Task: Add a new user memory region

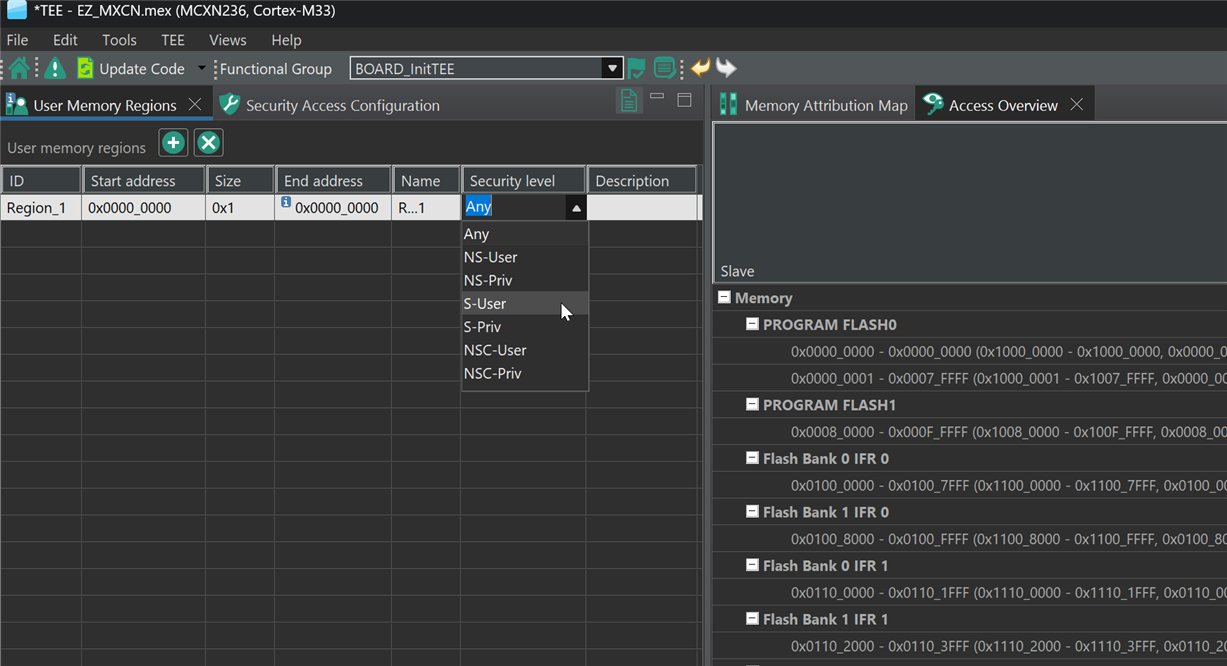Action: (x=173, y=143)
